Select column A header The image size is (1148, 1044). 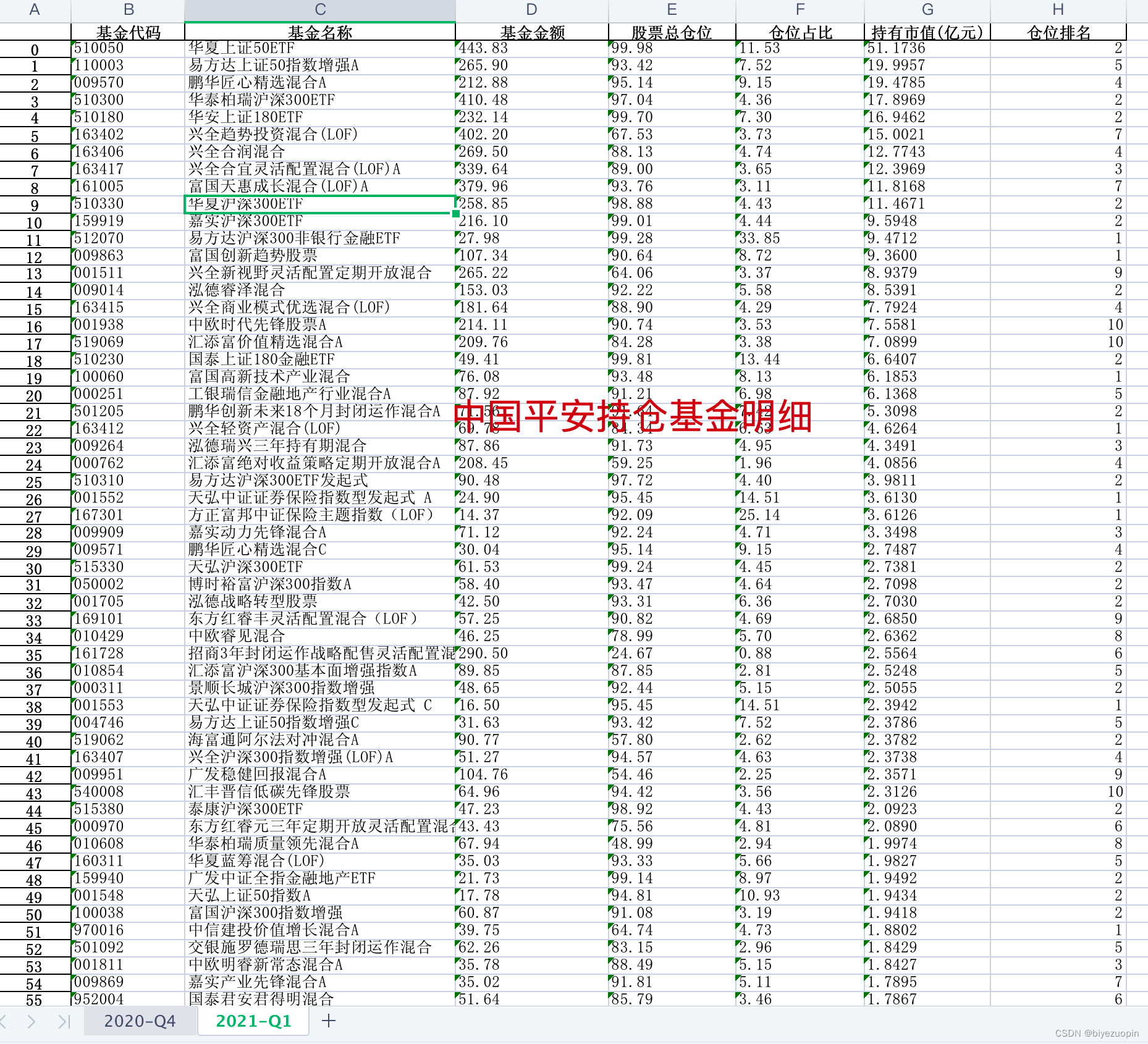pos(35,10)
